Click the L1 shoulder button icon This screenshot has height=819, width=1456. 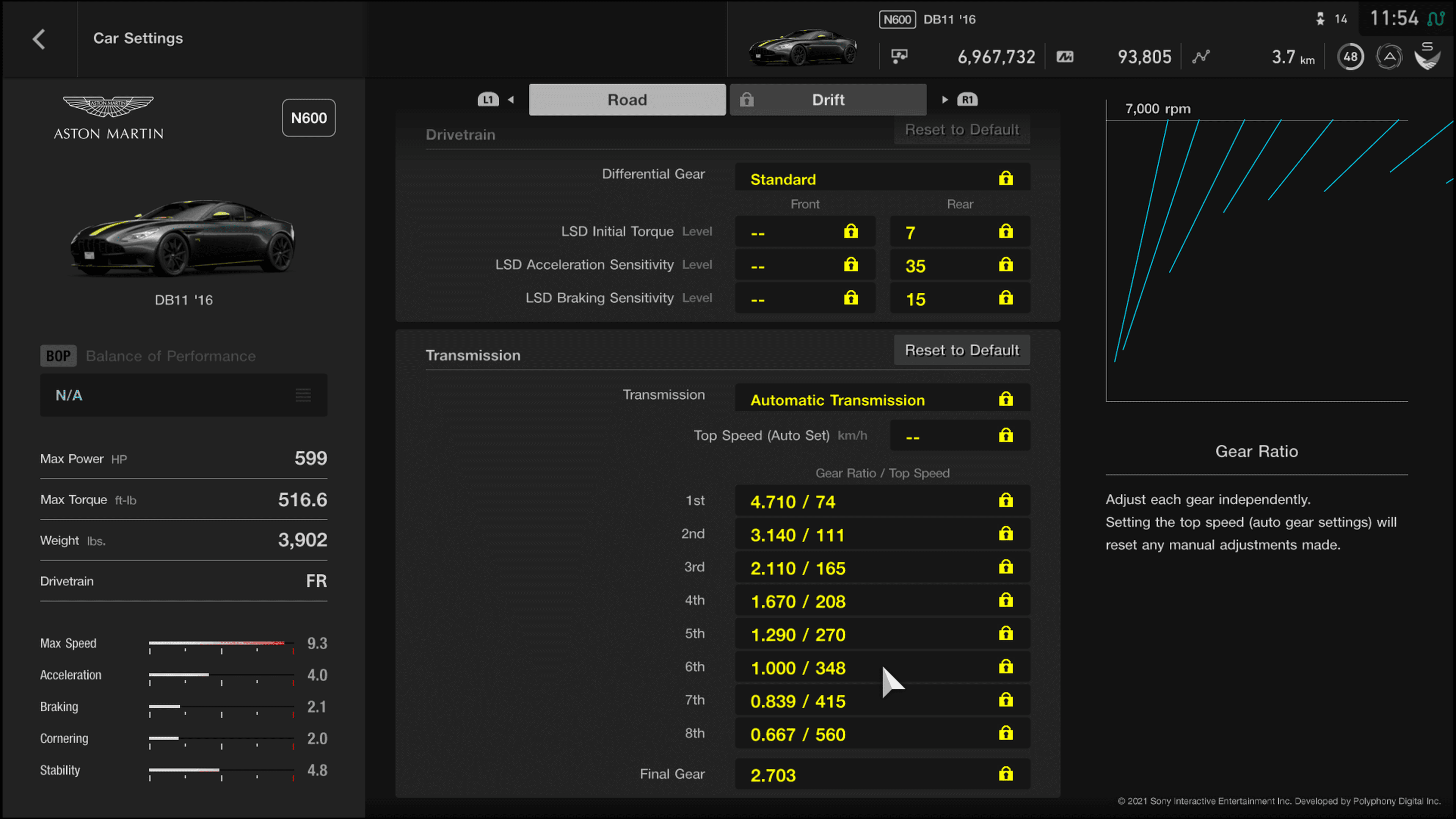[488, 100]
